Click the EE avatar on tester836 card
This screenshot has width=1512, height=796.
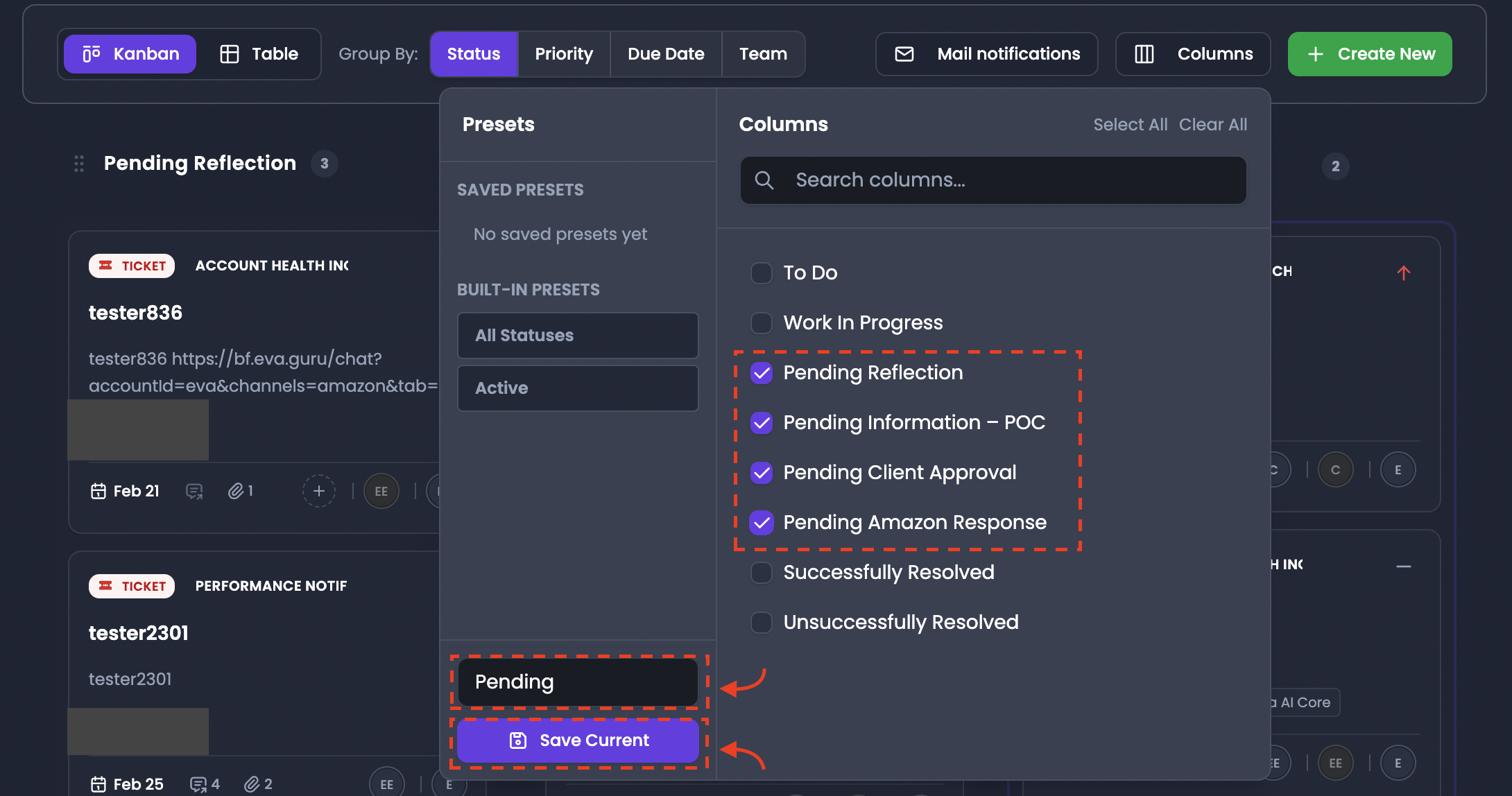[381, 491]
